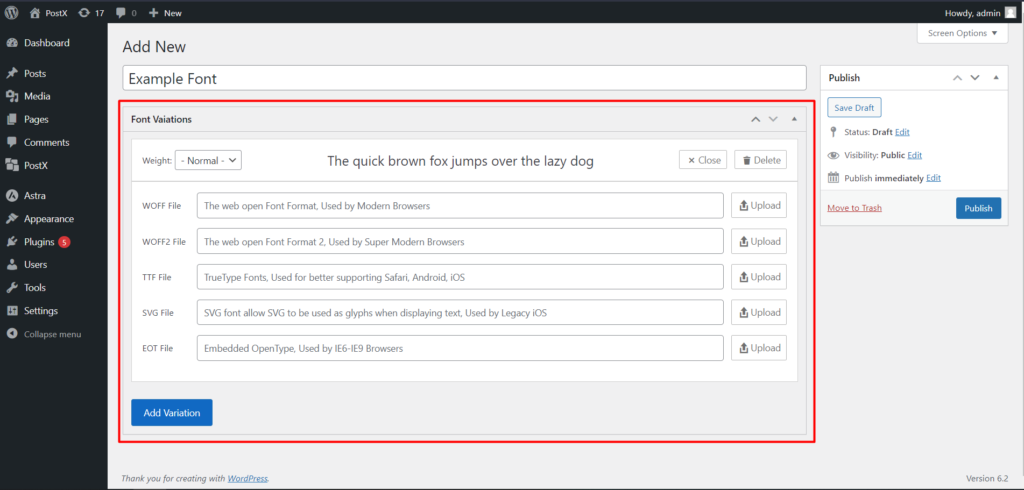Click the WOFF2 File input field
Screen dimensions: 1024x490
(460, 241)
